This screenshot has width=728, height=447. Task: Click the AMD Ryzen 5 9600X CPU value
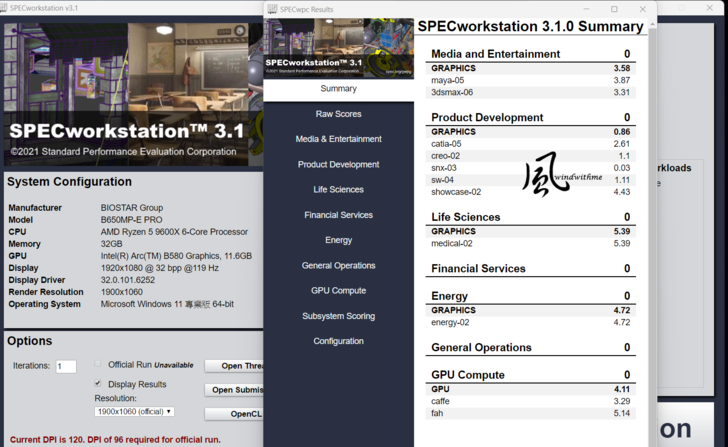coord(174,232)
